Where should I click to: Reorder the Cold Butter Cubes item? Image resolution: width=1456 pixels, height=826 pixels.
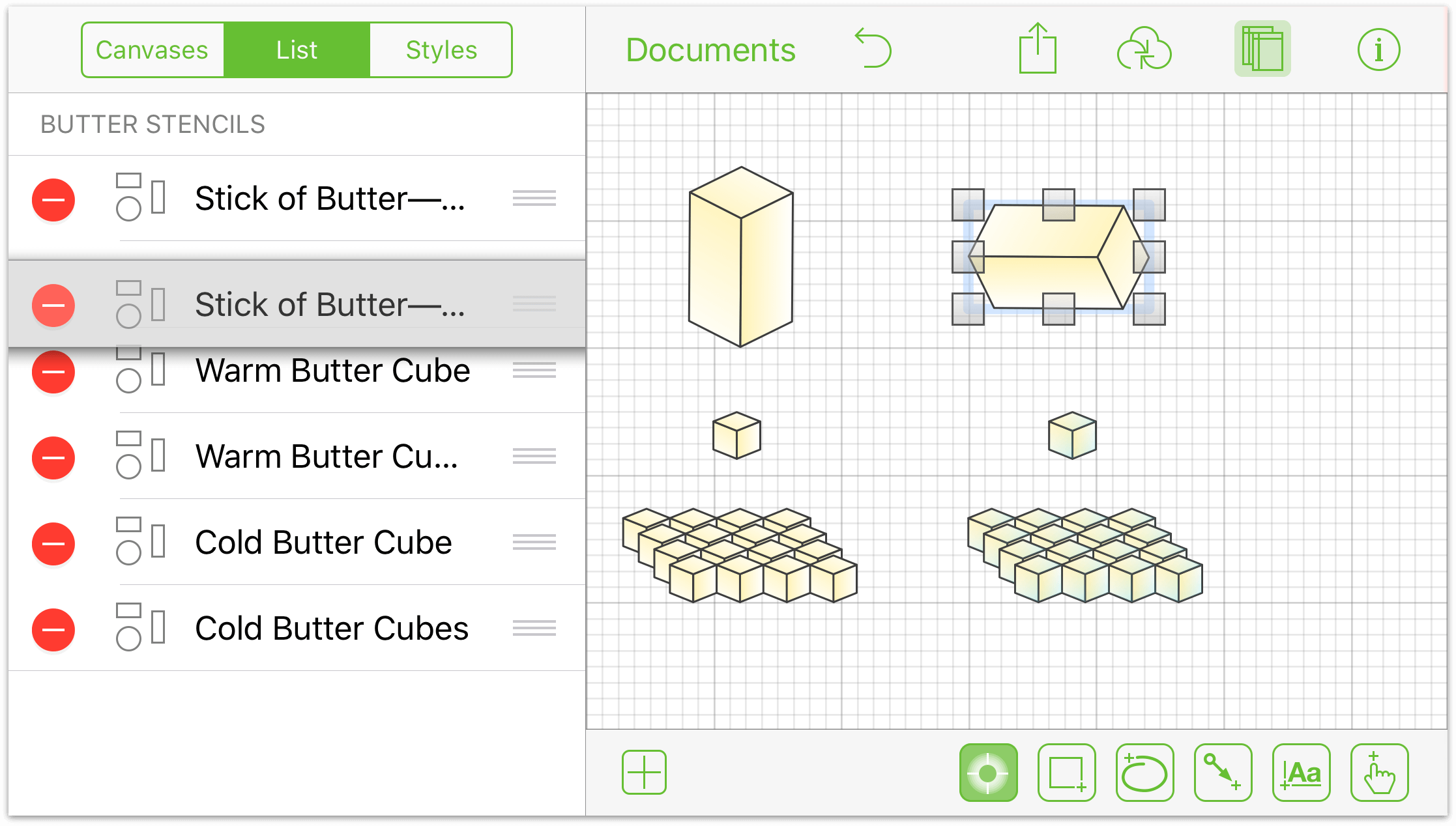tap(534, 627)
